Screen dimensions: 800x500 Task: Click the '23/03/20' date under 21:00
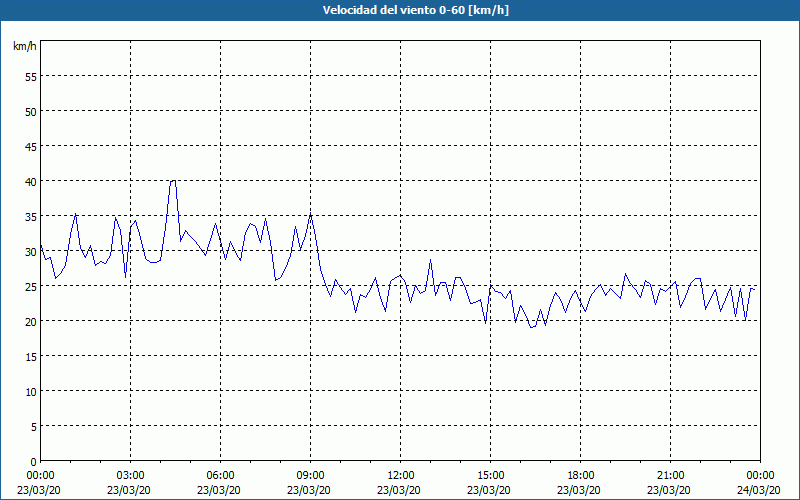pos(668,490)
